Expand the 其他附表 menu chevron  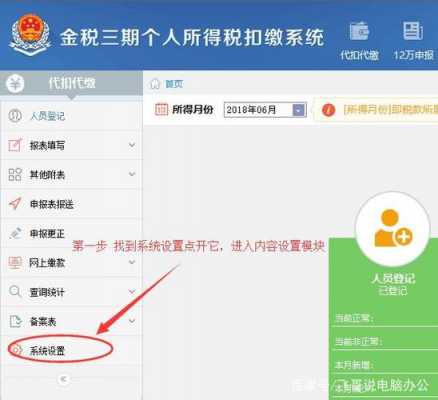click(x=132, y=174)
